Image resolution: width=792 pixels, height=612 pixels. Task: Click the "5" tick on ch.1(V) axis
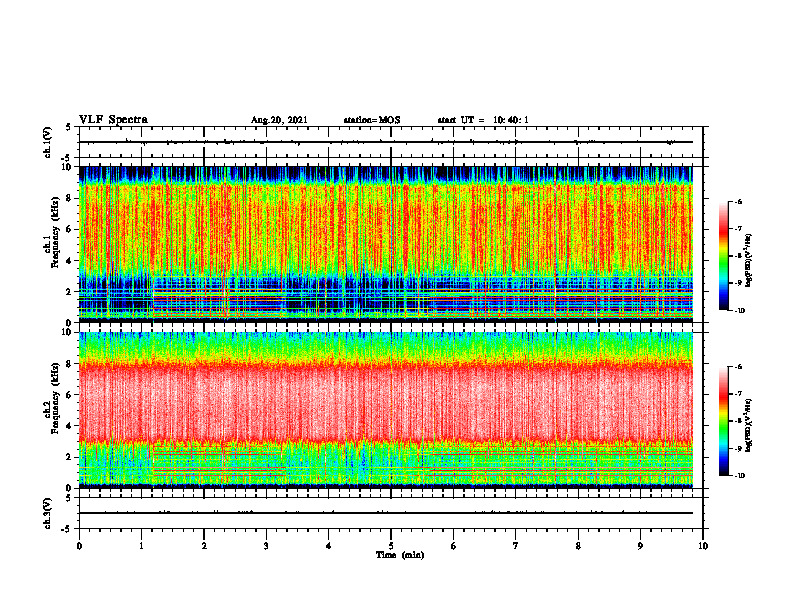coord(69,127)
